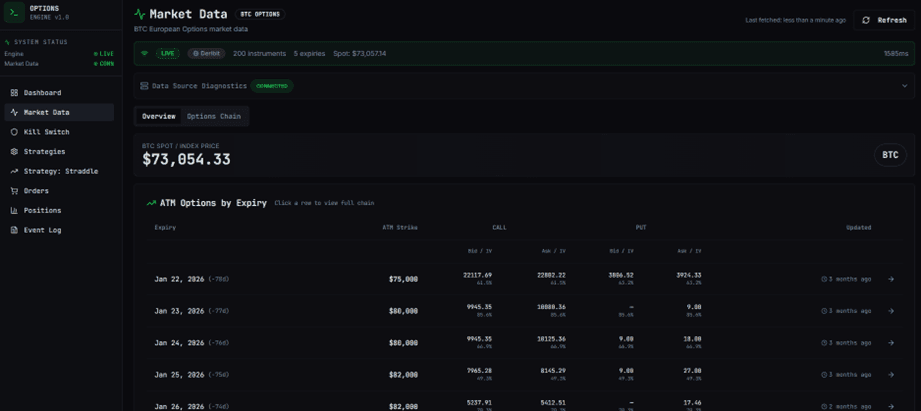Click the Event Log document icon

pos(14,230)
